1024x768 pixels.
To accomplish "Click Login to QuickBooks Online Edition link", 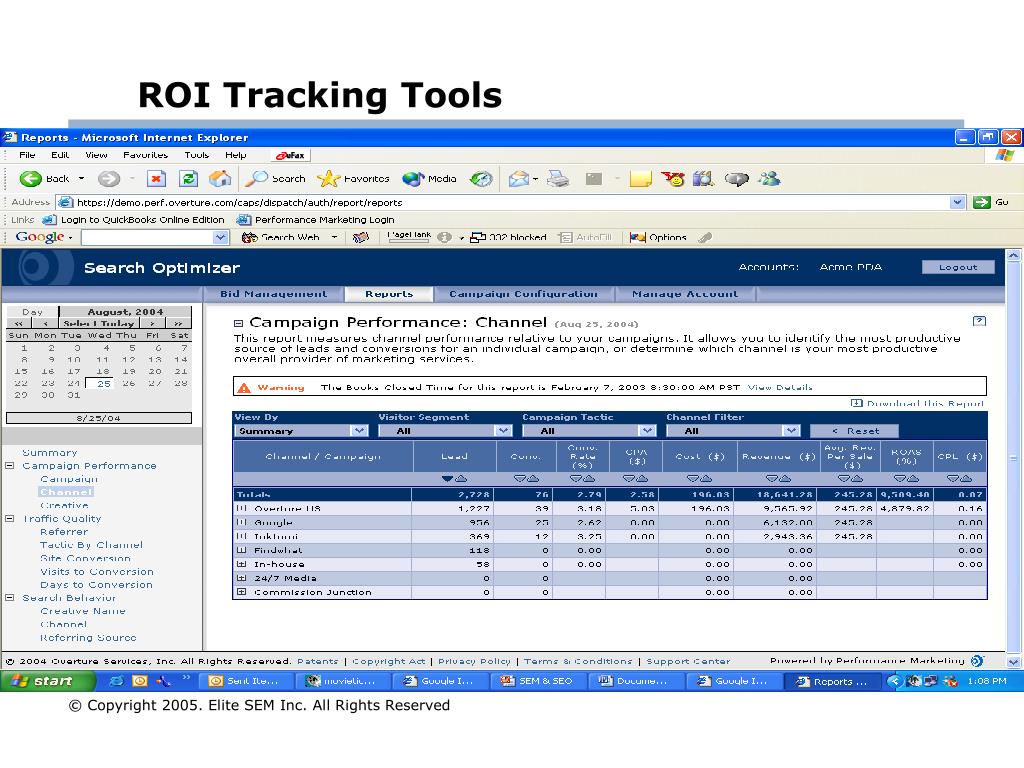I will (x=134, y=219).
